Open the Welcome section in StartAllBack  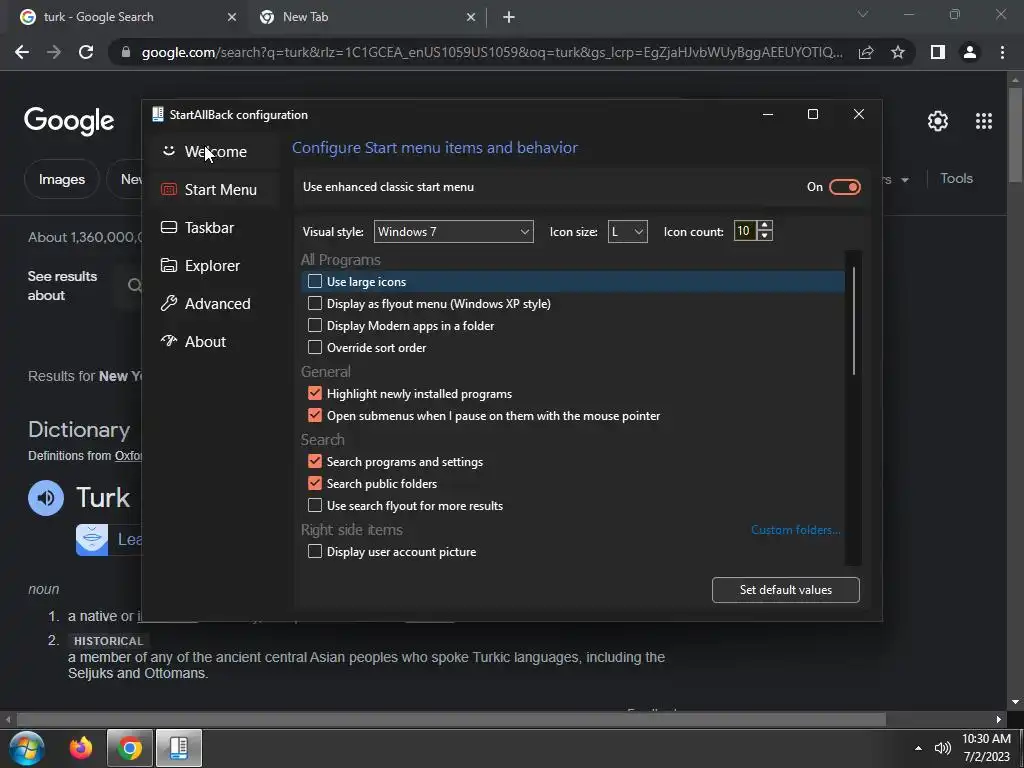click(216, 152)
